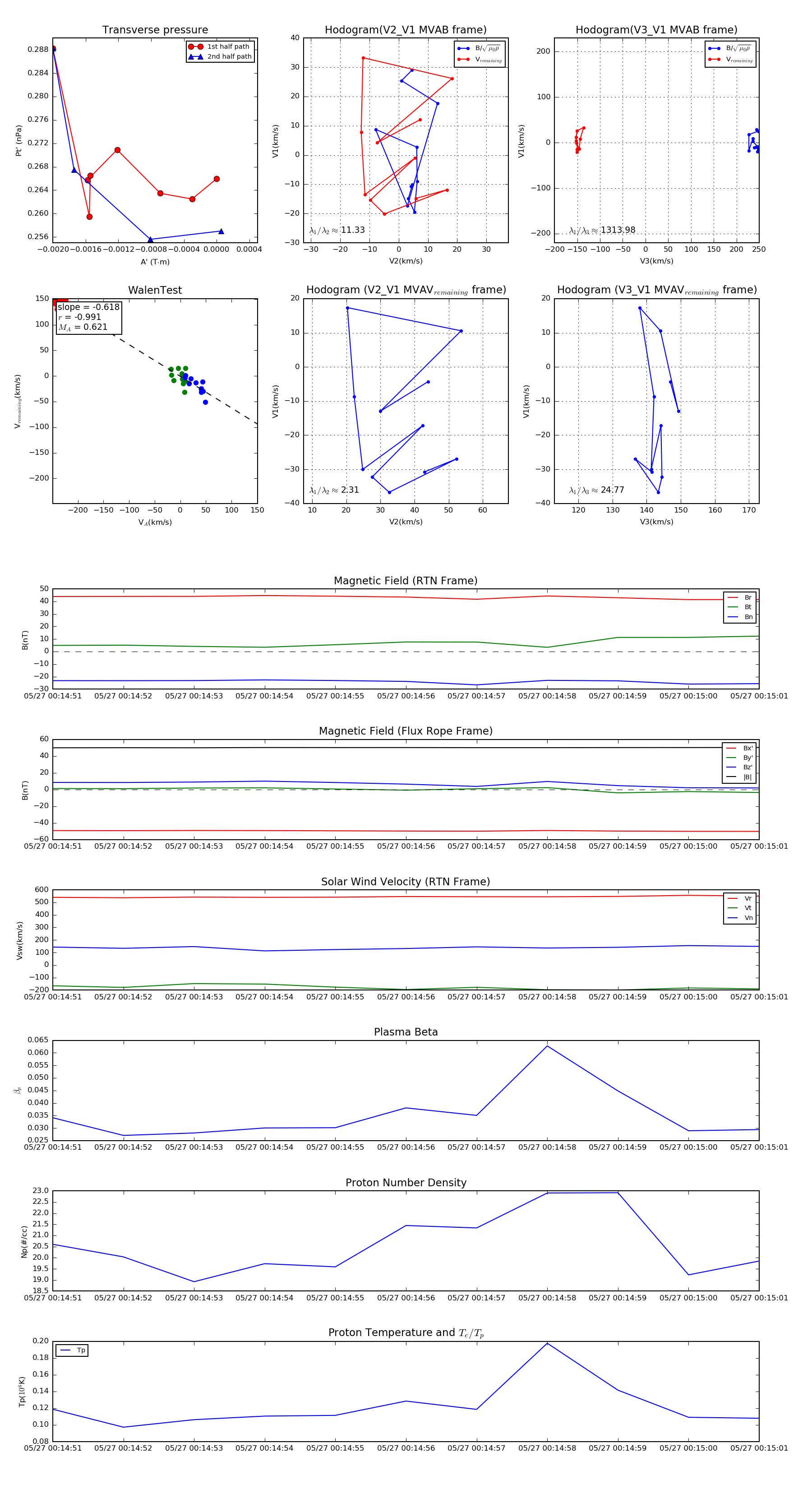The height and width of the screenshot is (1489, 812).
Task: Click the A' (T·m) x-axis label
Action: (x=155, y=262)
